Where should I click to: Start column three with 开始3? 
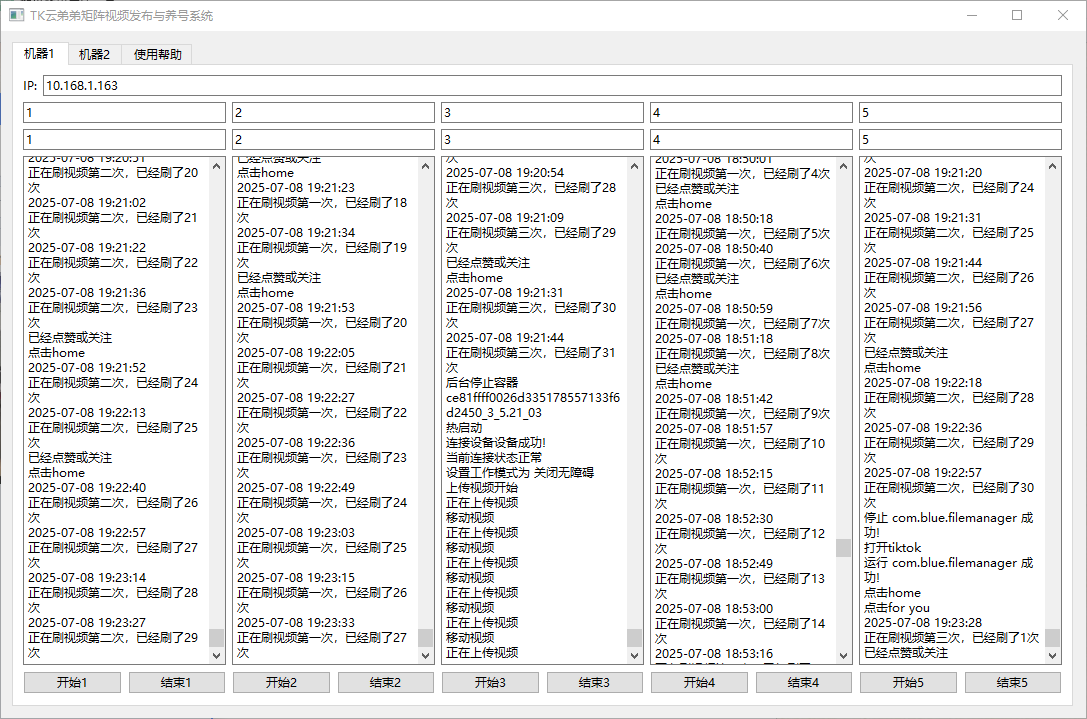click(x=490, y=682)
